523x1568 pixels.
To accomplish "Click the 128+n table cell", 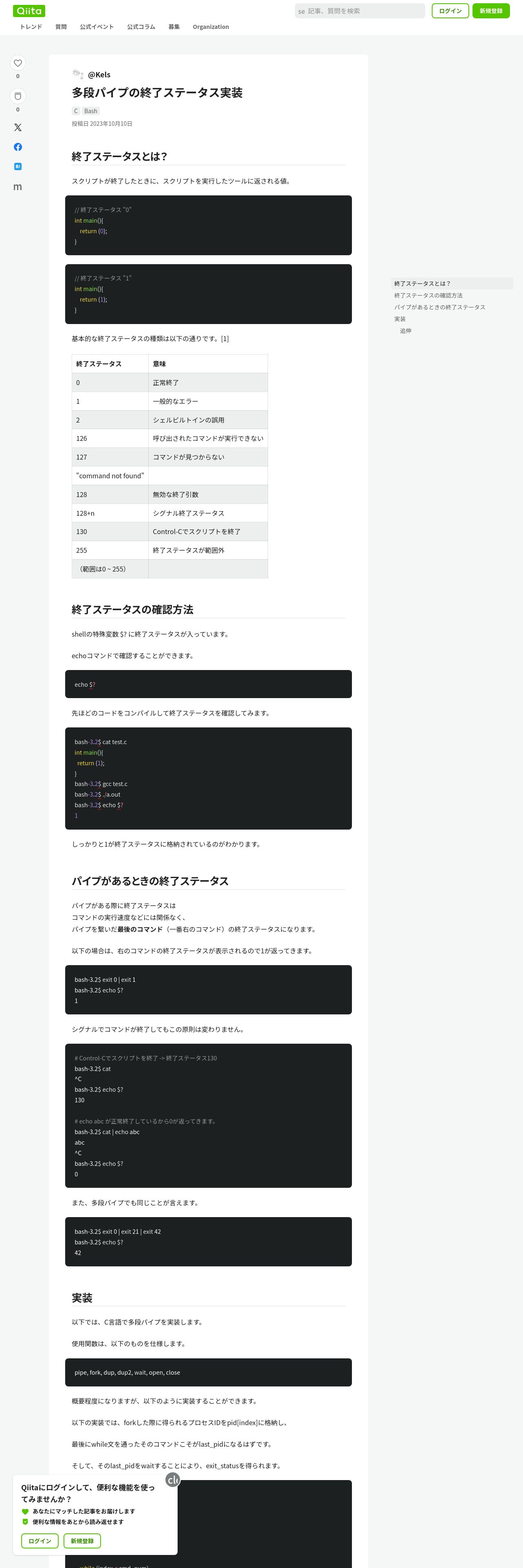I will pos(110,513).
